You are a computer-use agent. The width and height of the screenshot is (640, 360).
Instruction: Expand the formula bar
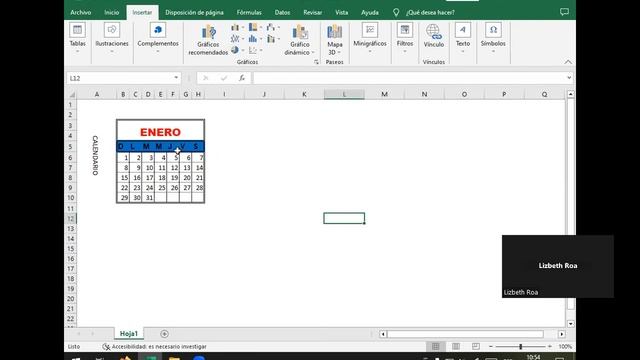click(x=569, y=78)
